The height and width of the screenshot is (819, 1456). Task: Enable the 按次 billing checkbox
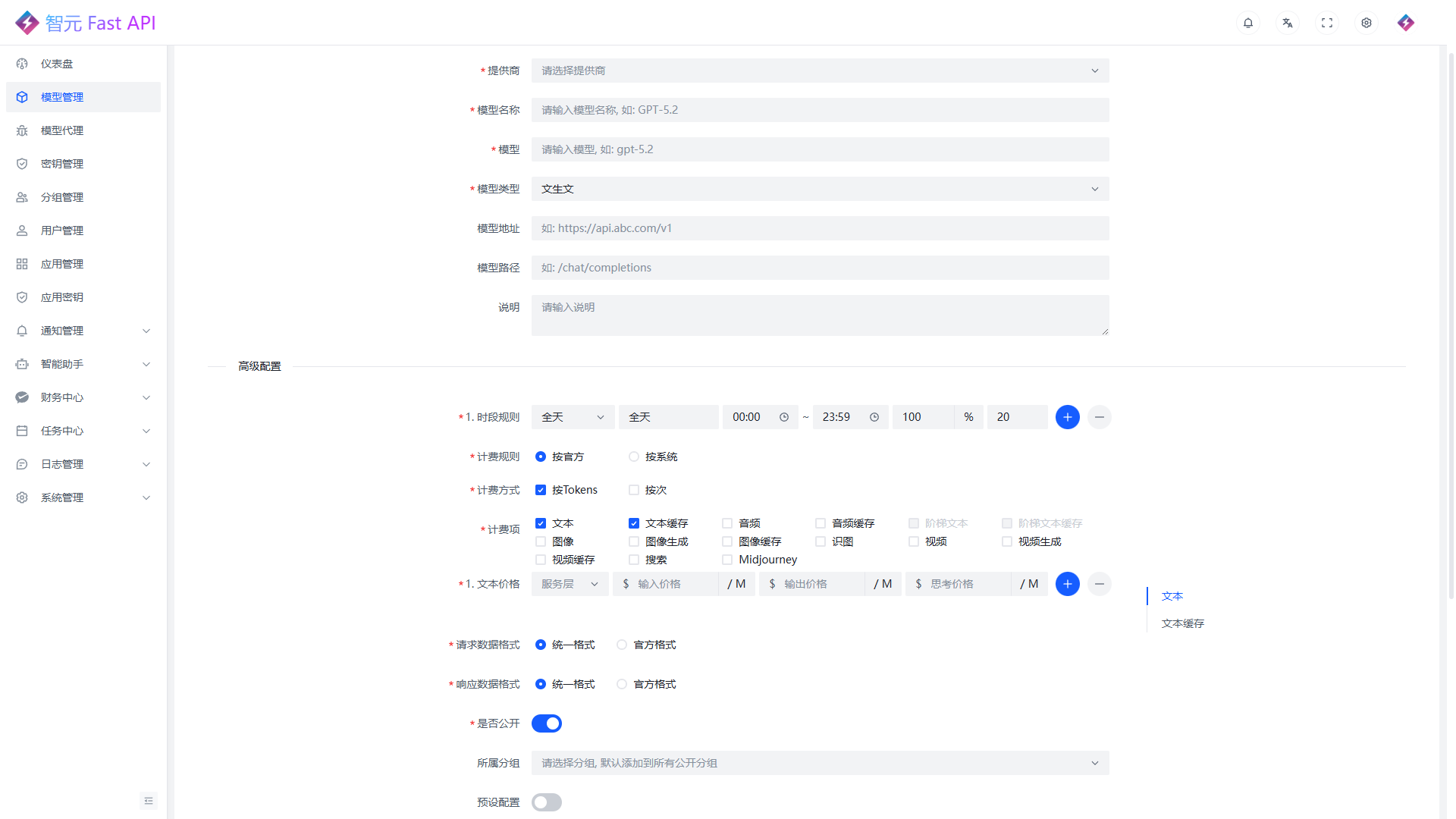(x=634, y=490)
